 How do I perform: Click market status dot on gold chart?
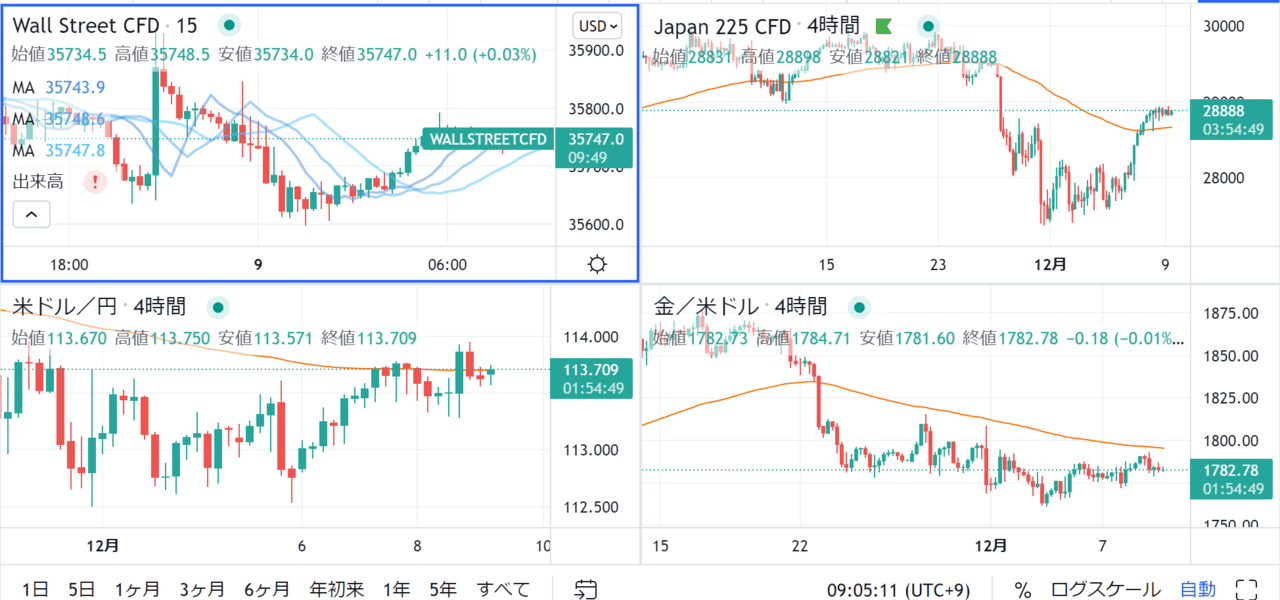[x=857, y=307]
